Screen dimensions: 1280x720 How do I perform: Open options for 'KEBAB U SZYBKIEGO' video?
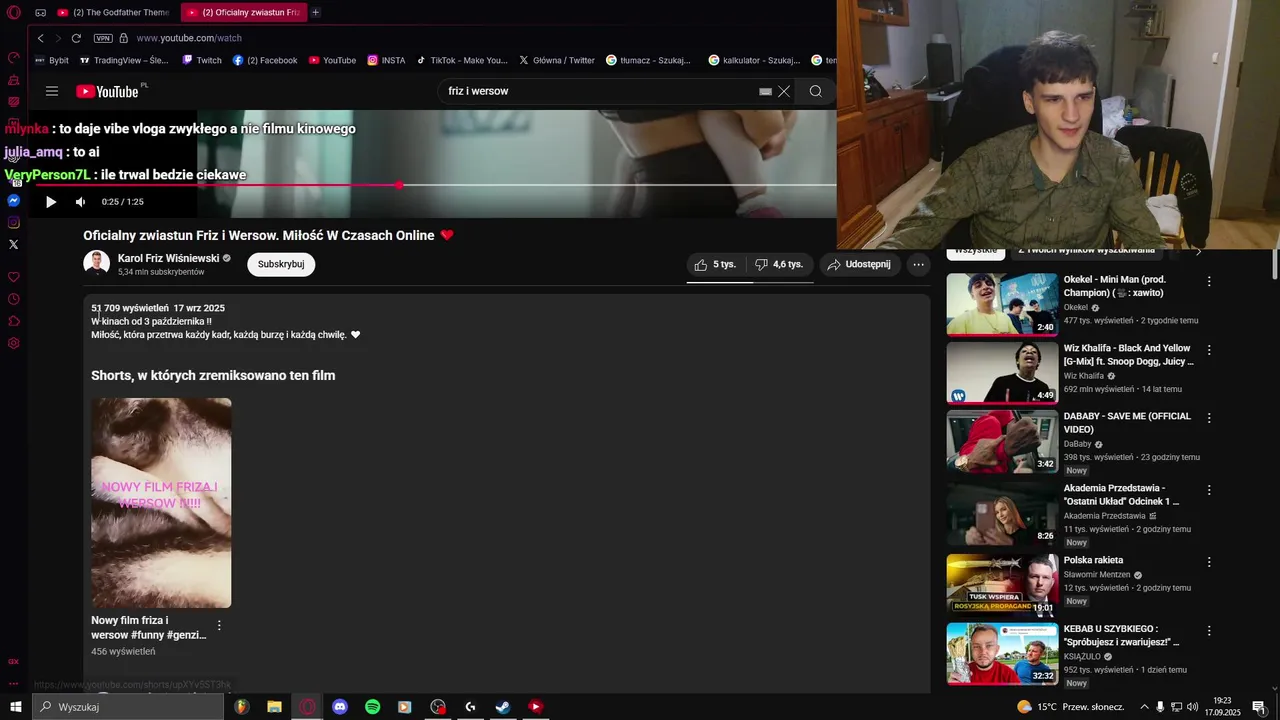coord(1209,631)
